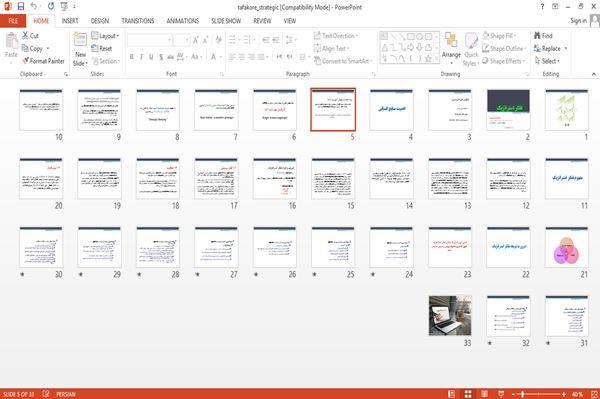Click the Find binoculars command

click(x=543, y=36)
